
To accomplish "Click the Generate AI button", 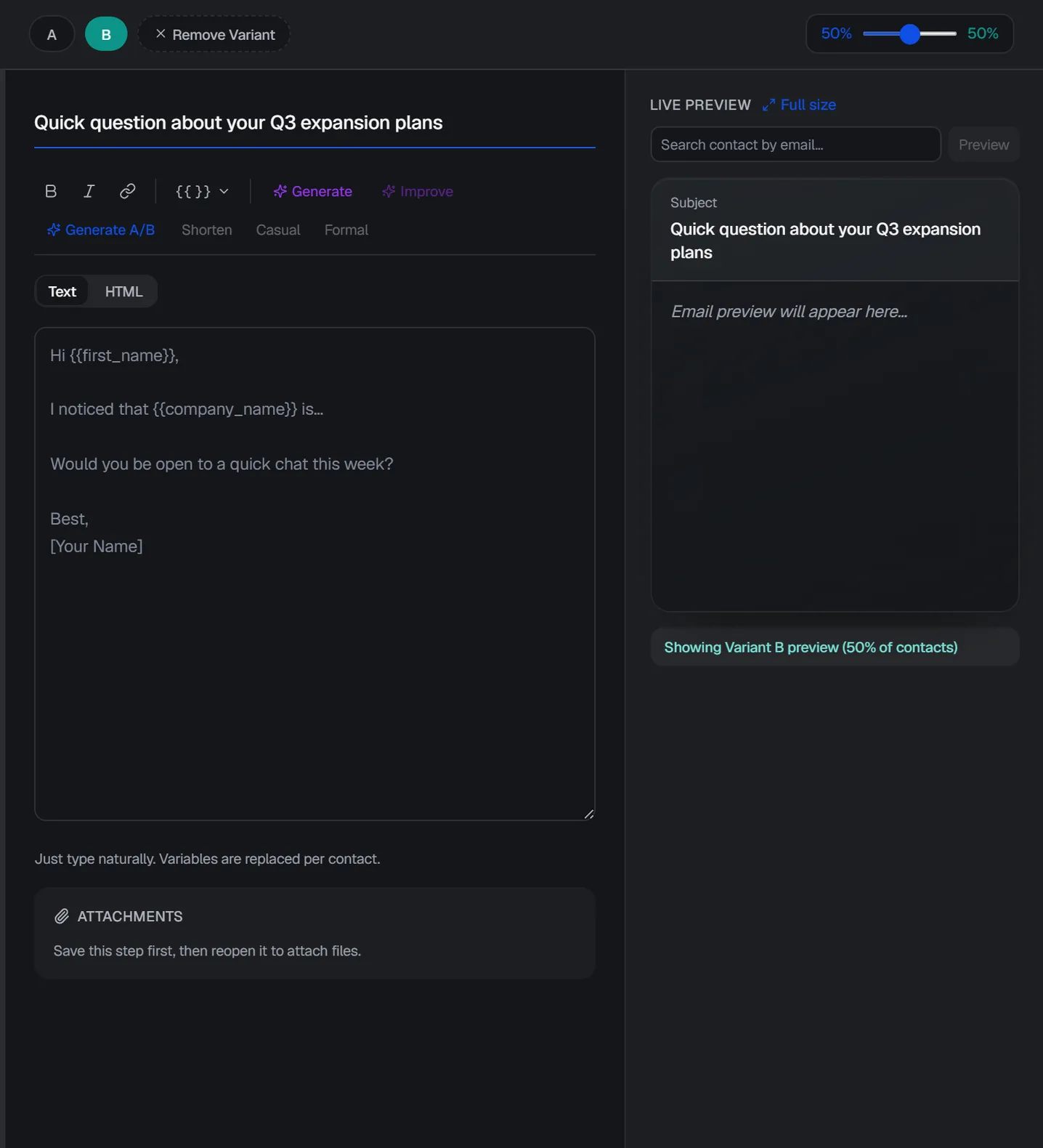I will (313, 191).
